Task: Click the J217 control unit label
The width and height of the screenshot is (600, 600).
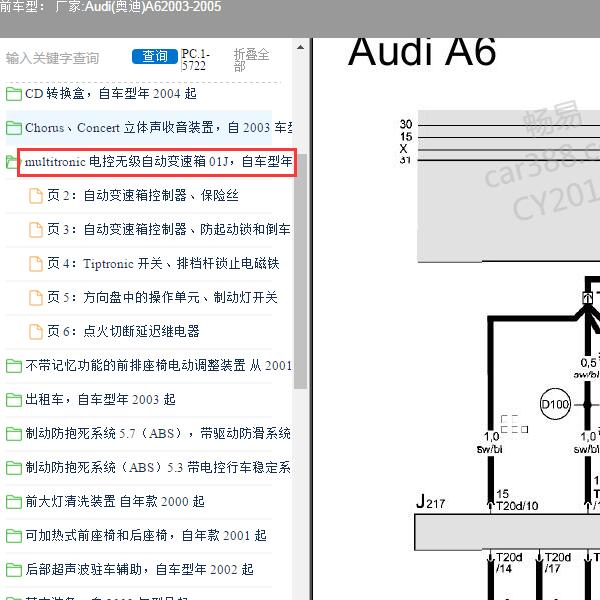Action: coord(431,502)
